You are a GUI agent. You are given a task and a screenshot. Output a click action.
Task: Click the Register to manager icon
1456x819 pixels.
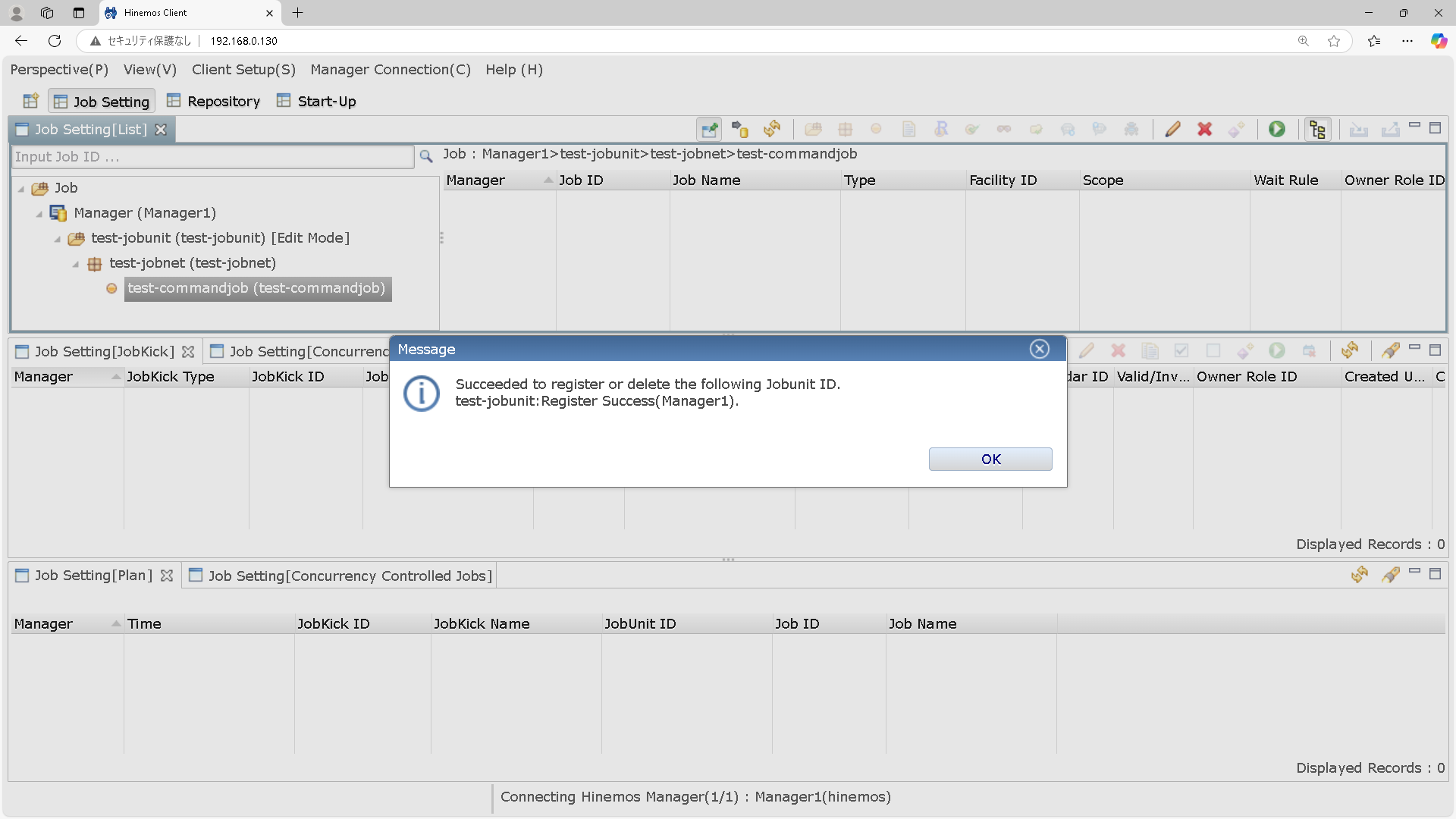(740, 130)
